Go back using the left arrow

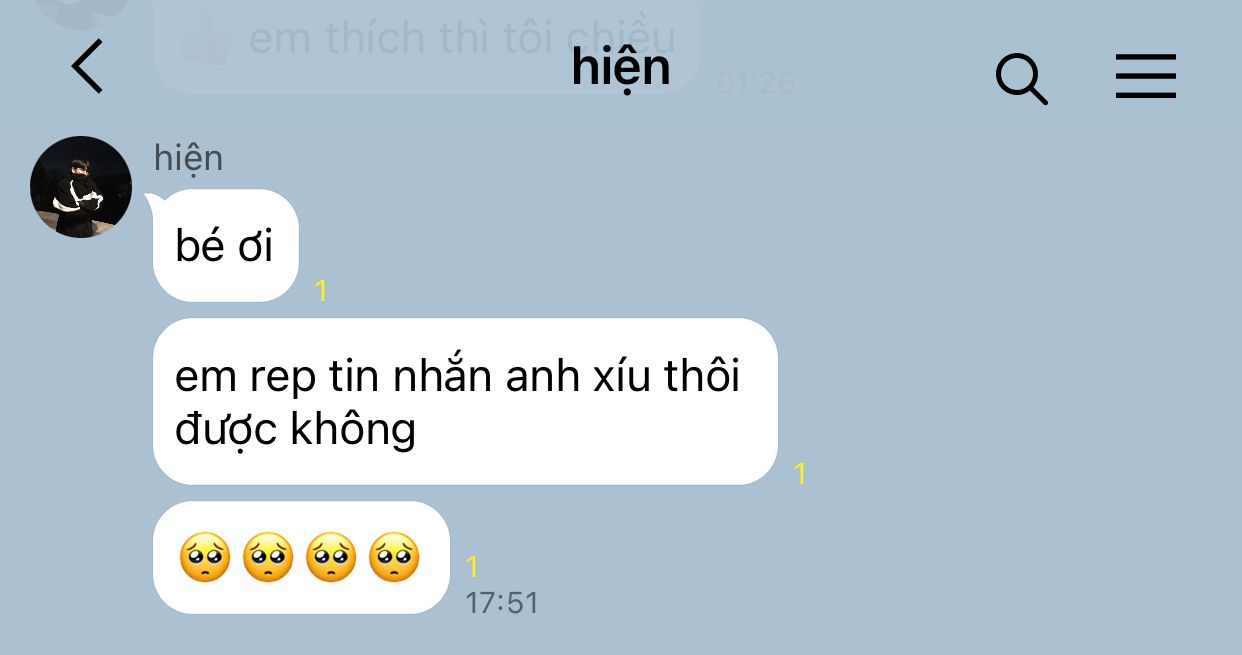pos(88,67)
